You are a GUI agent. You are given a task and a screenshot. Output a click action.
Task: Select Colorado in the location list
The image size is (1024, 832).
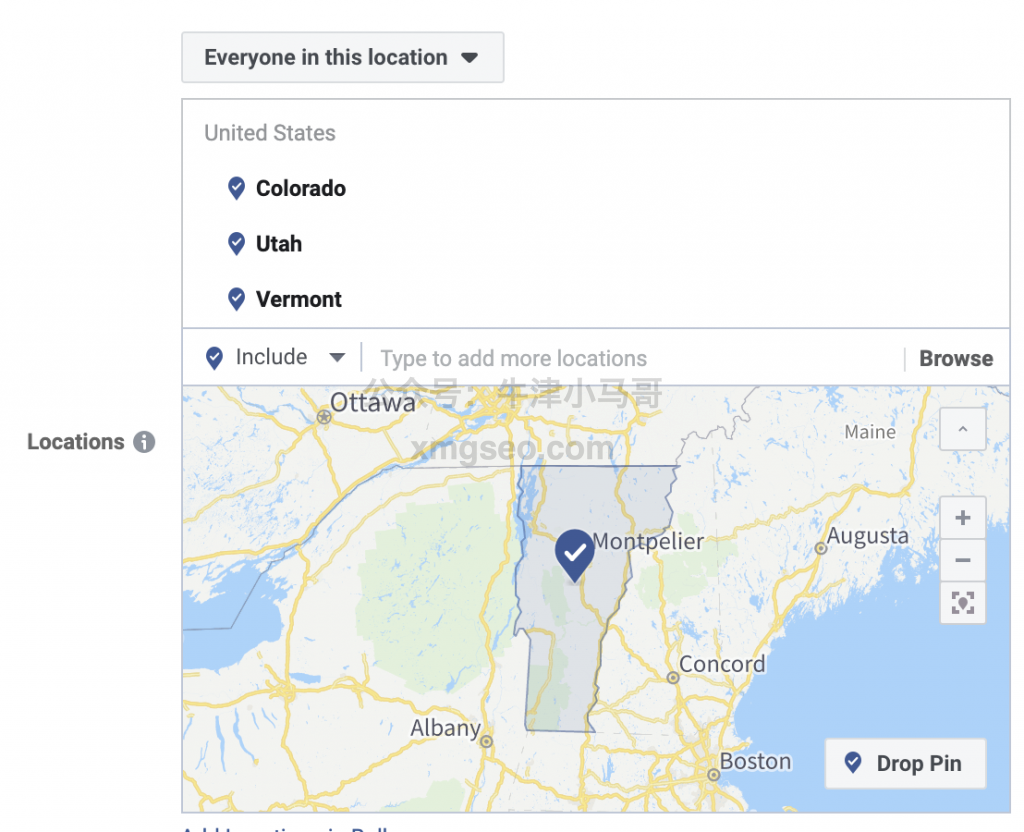[x=301, y=188]
